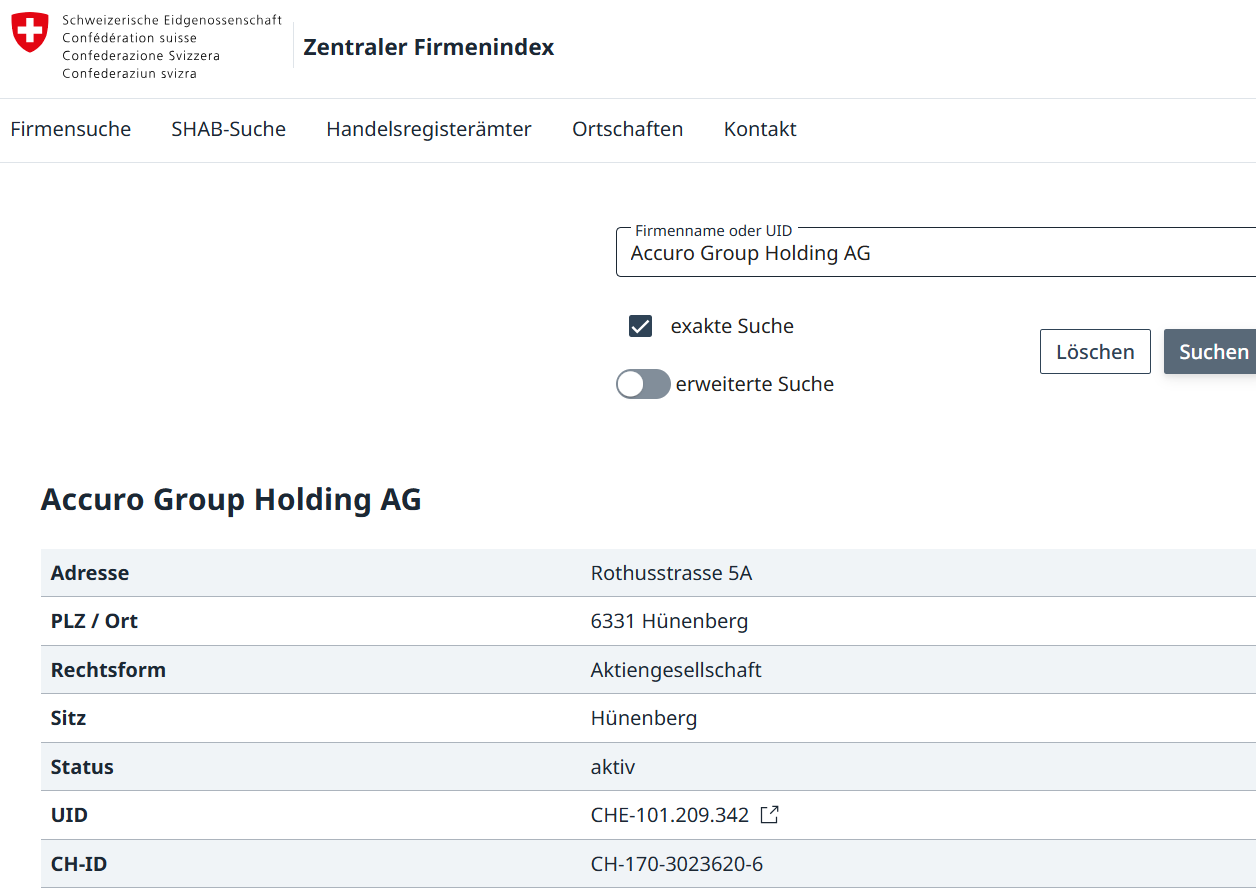Uncheck the exakte Suche checkbox
This screenshot has width=1256, height=888.
640,326
